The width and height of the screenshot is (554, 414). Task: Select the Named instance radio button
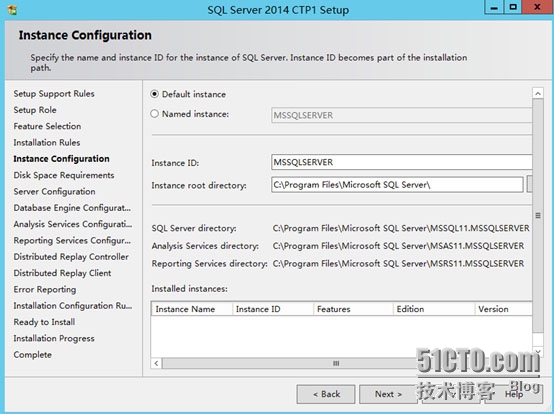click(154, 114)
